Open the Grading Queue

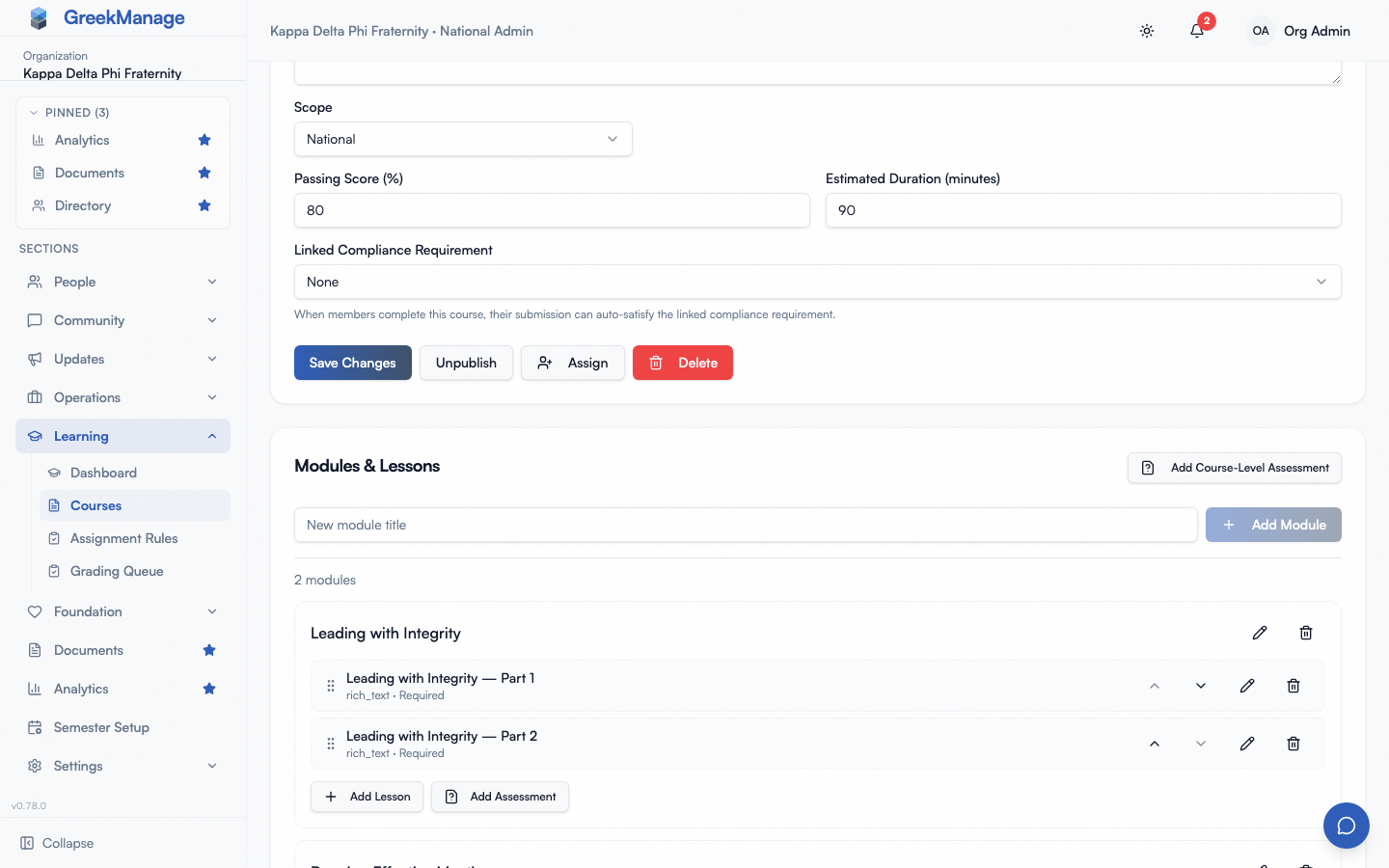point(135,571)
